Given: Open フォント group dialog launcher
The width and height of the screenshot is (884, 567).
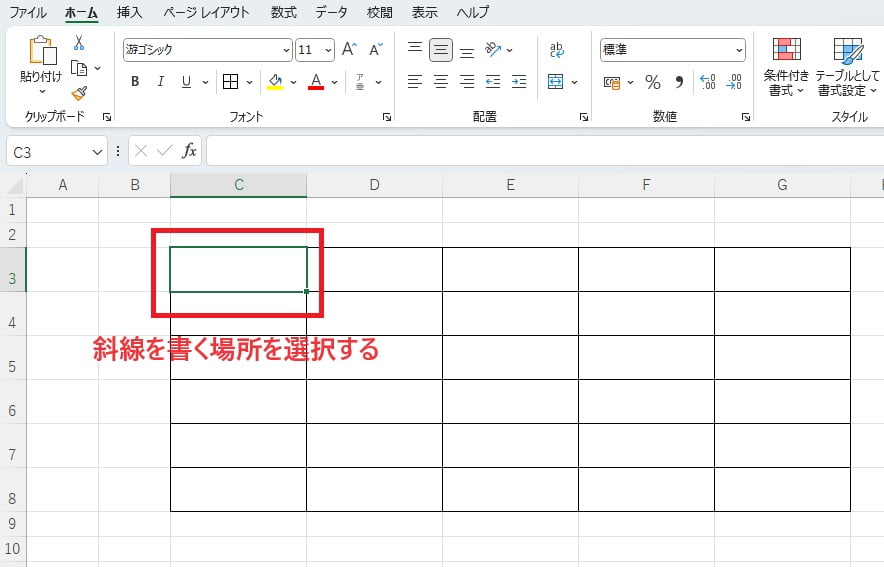Looking at the screenshot, I should coord(387,117).
